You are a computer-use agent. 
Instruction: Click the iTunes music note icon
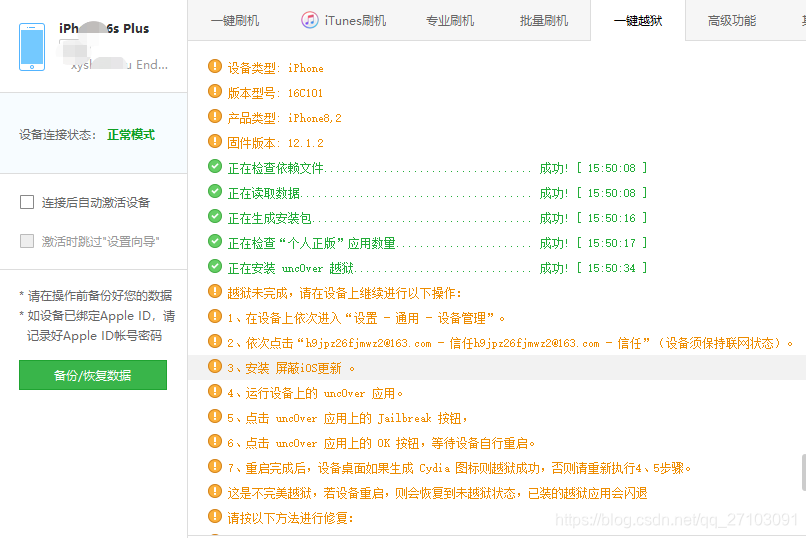click(309, 20)
